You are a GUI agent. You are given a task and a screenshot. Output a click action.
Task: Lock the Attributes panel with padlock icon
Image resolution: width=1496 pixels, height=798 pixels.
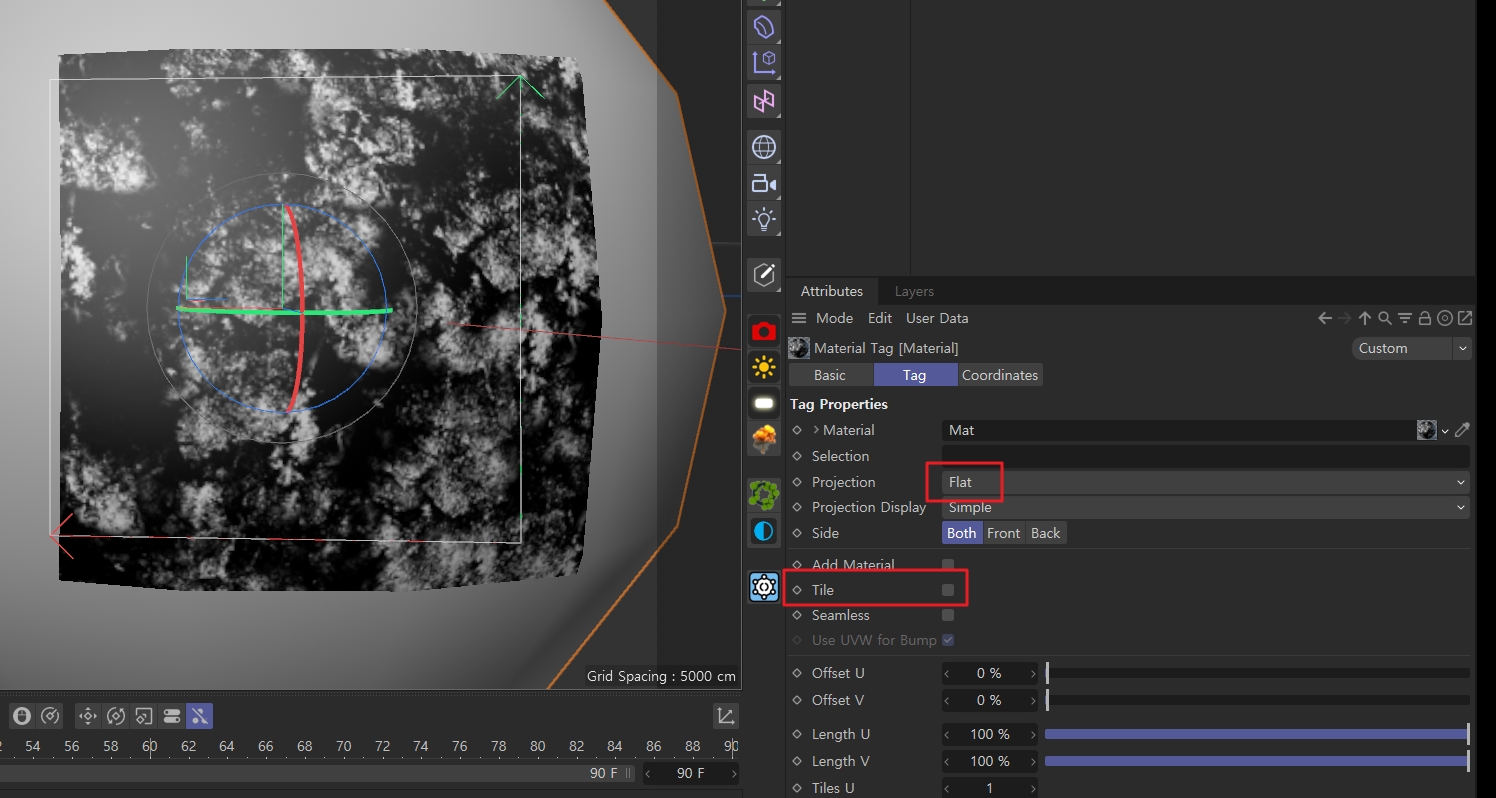1425,318
